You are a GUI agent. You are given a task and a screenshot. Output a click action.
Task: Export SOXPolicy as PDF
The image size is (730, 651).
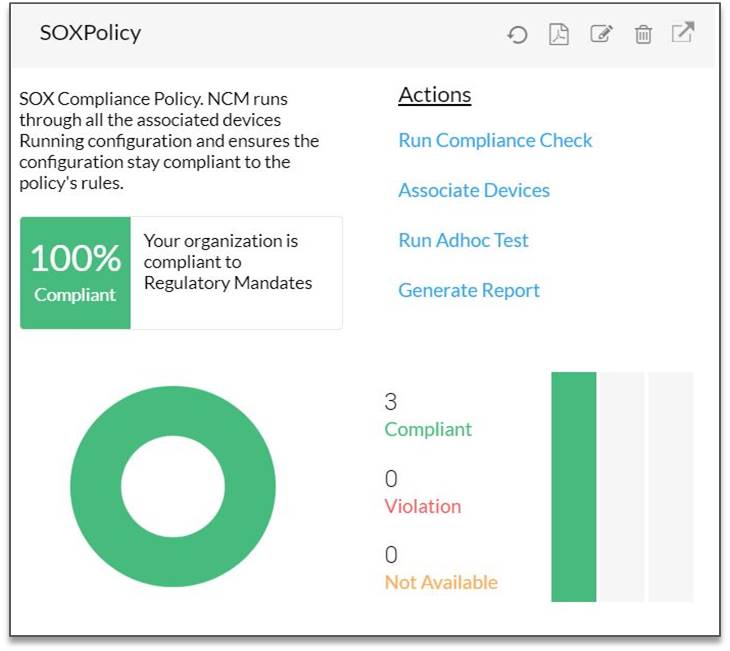pos(559,34)
